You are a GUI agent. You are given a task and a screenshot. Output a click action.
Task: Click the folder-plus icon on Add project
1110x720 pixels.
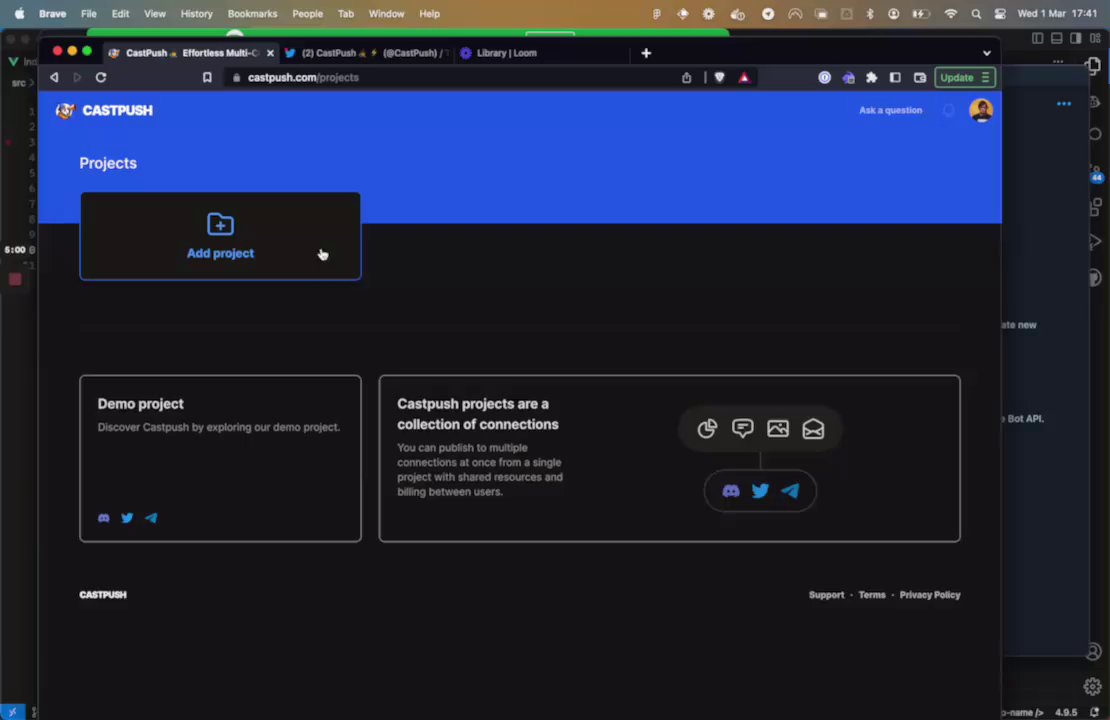click(220, 224)
